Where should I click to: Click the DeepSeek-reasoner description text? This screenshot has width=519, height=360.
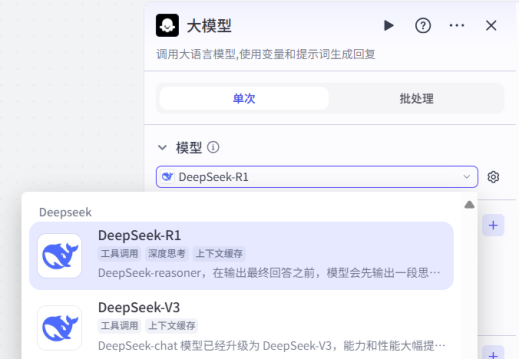point(269,273)
